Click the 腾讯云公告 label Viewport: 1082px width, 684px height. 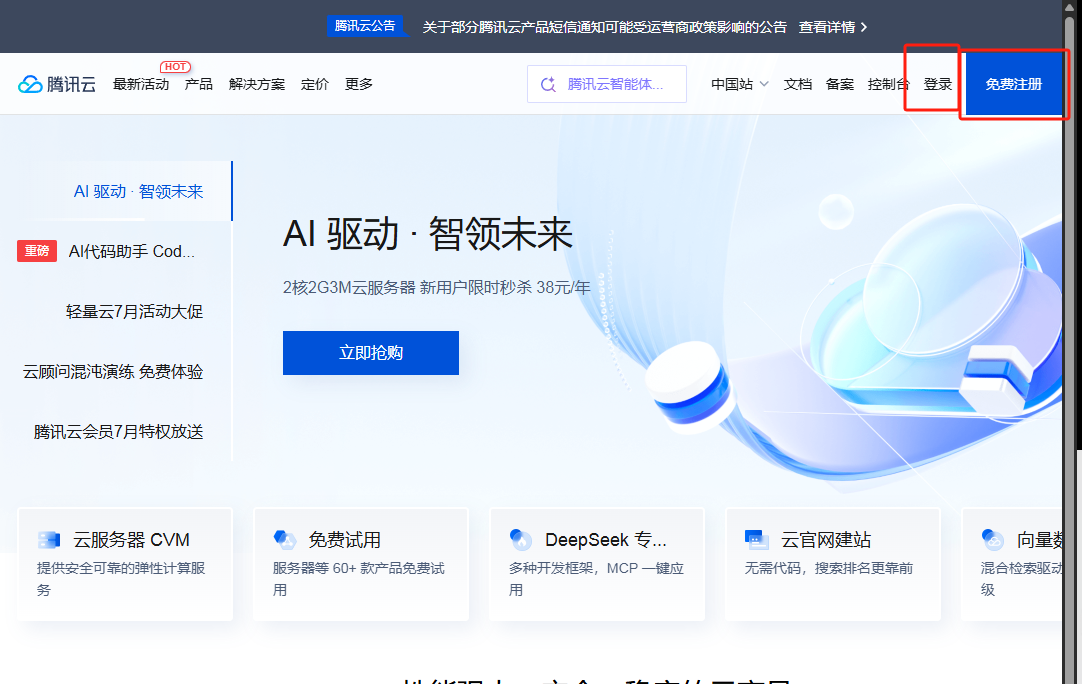(365, 26)
